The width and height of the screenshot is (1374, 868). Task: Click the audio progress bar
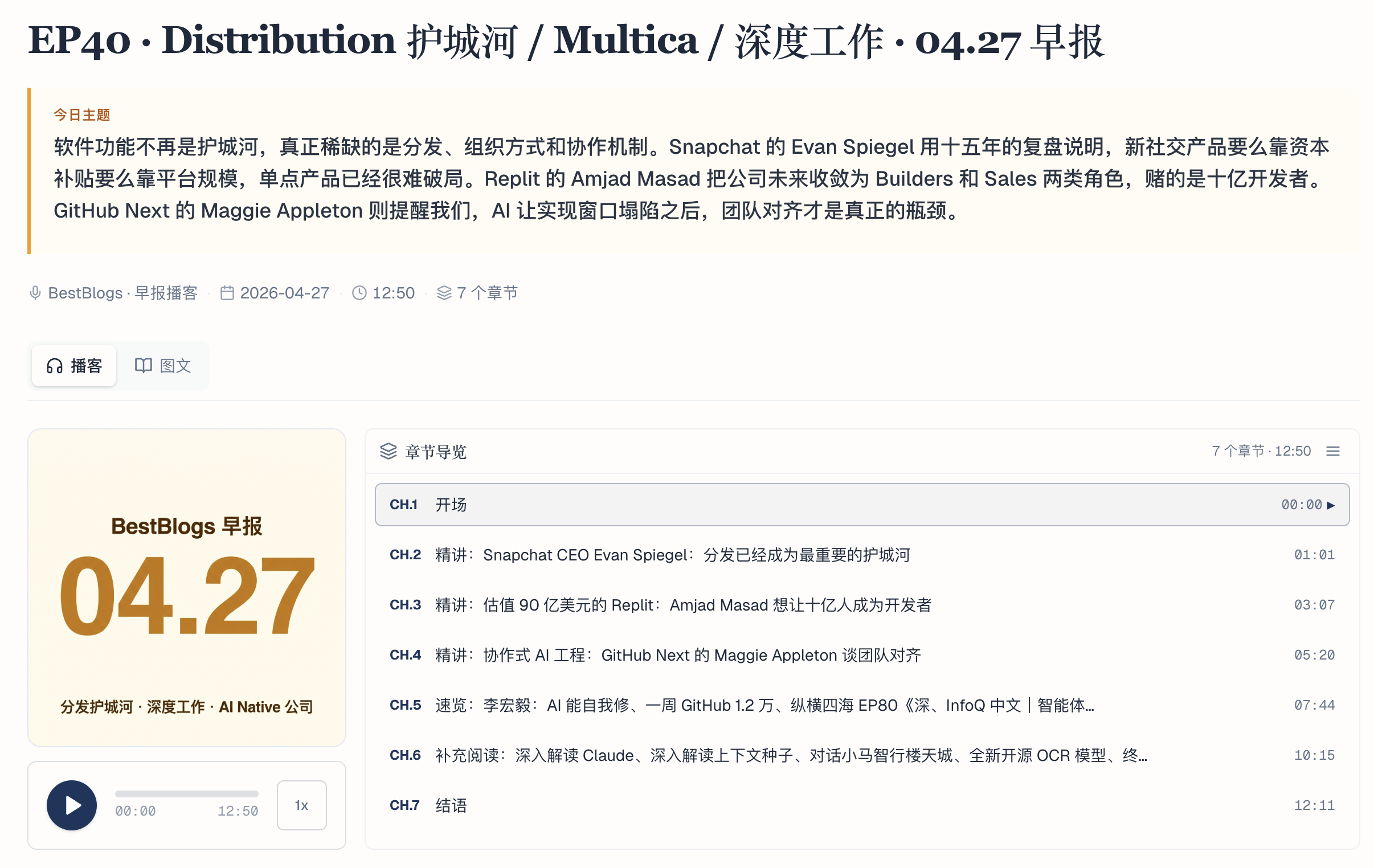coord(187,794)
